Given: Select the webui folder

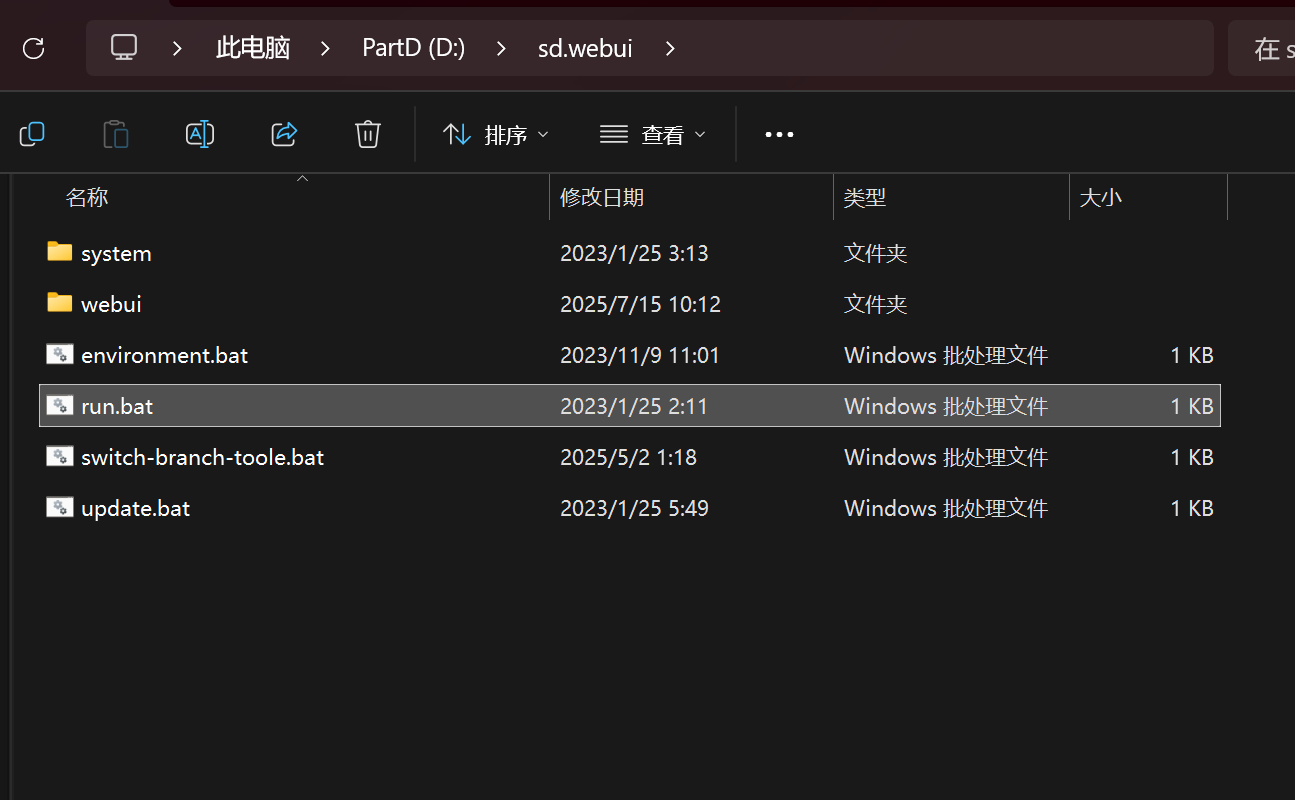Looking at the screenshot, I should 111,304.
